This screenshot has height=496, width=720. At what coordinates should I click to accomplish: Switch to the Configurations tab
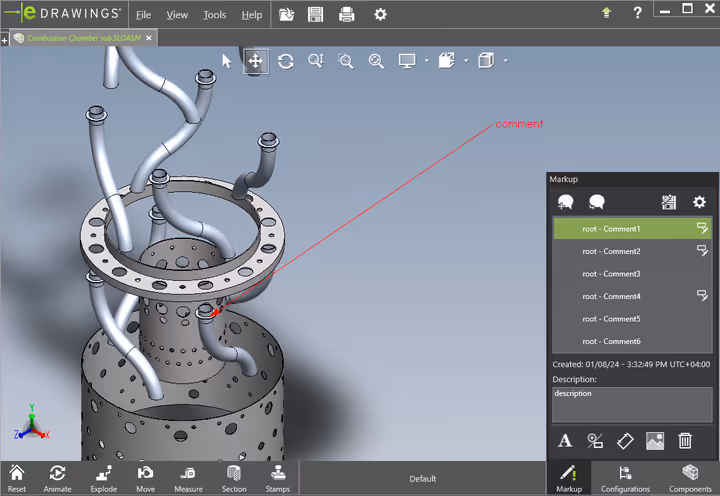click(x=625, y=479)
